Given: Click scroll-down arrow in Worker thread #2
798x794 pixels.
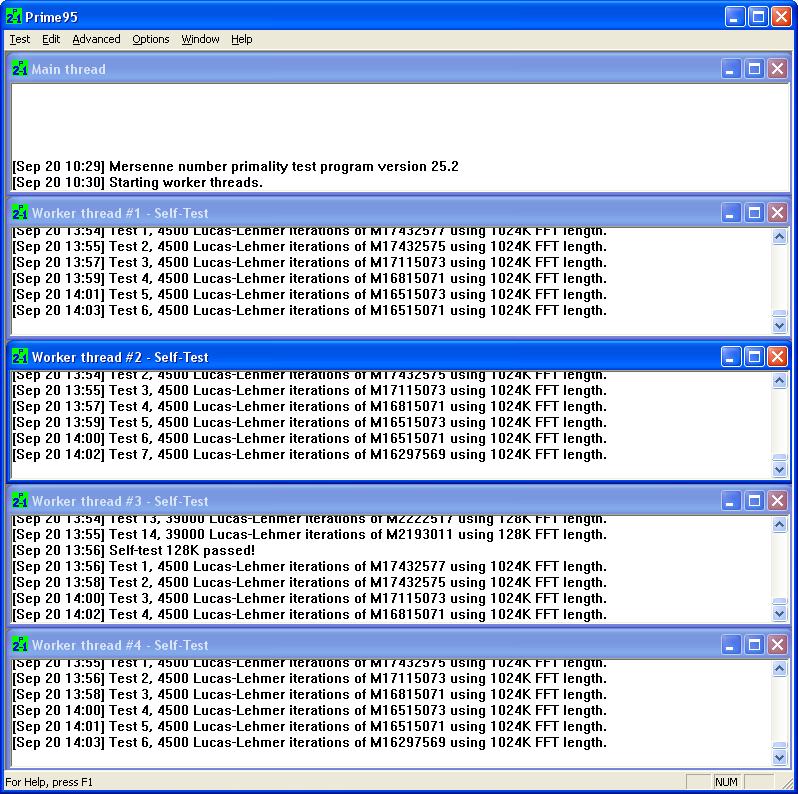Looking at the screenshot, I should click(779, 469).
